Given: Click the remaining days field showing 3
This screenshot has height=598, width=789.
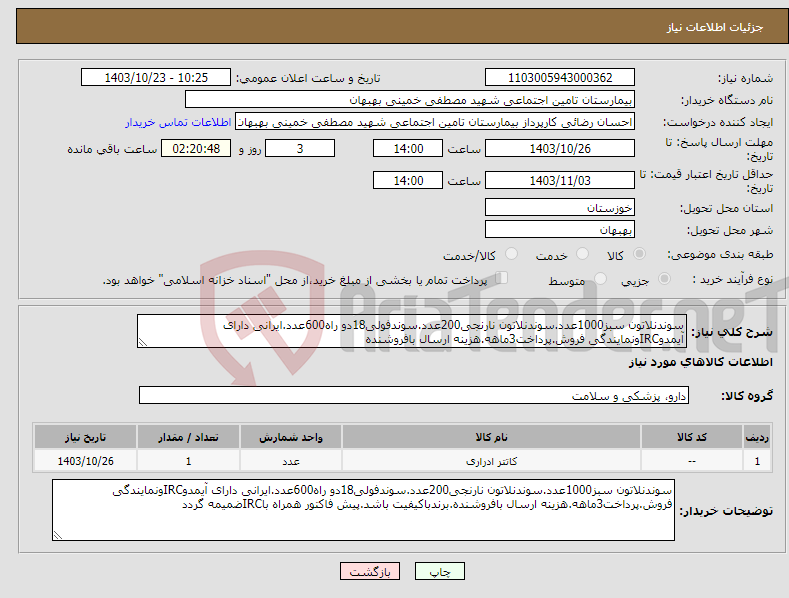Looking at the screenshot, I should 300,148.
